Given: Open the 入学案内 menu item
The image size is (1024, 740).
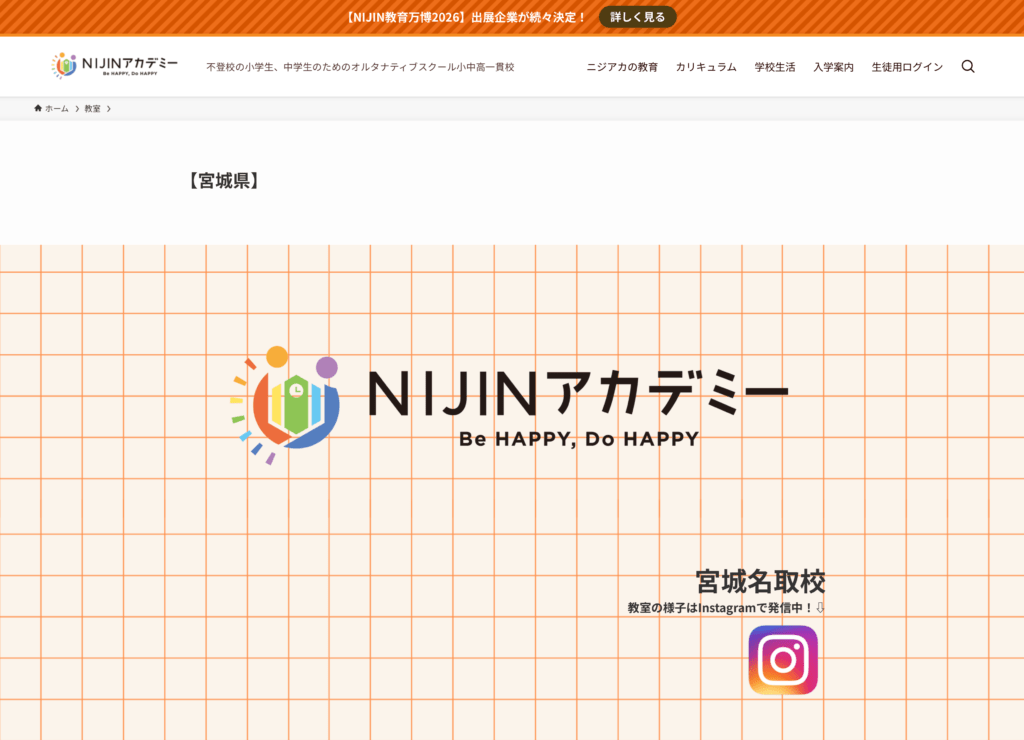Looking at the screenshot, I should click(833, 67).
